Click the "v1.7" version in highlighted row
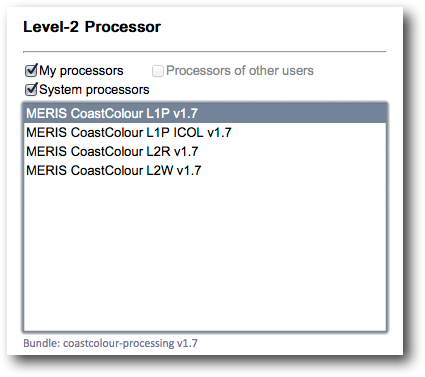The height and width of the screenshot is (377, 425). click(x=185, y=113)
